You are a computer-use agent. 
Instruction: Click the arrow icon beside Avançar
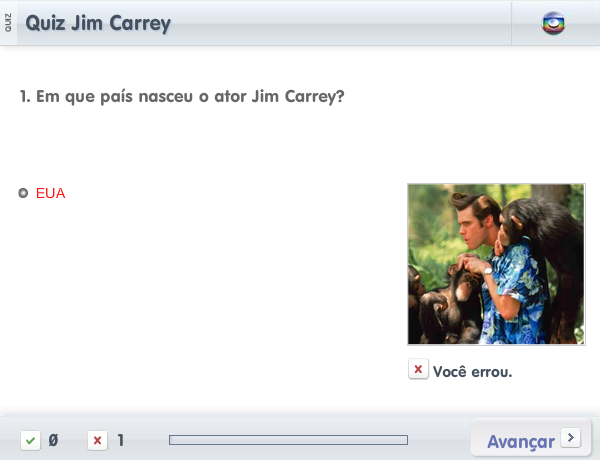(571, 437)
